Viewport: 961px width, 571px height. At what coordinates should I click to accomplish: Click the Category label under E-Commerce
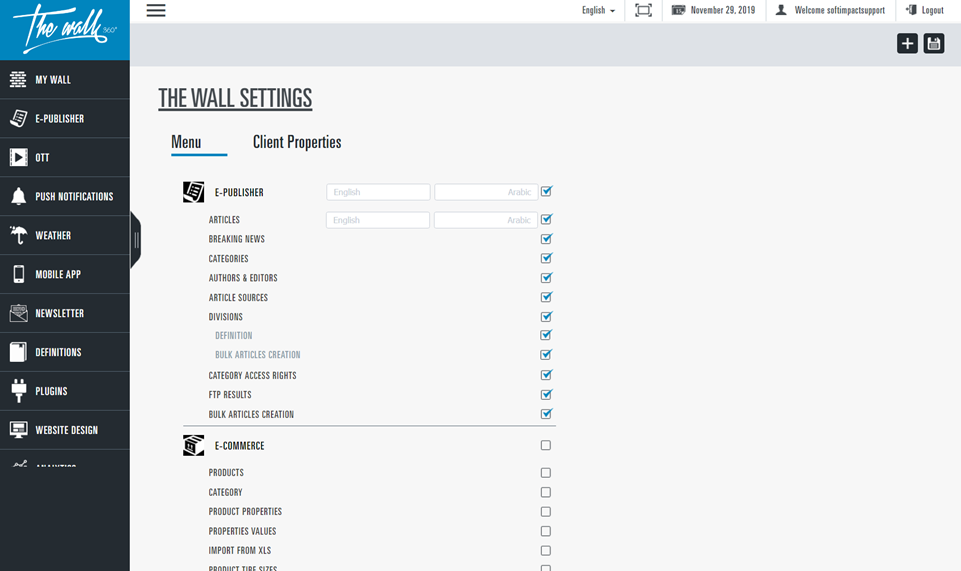pyautogui.click(x=225, y=492)
